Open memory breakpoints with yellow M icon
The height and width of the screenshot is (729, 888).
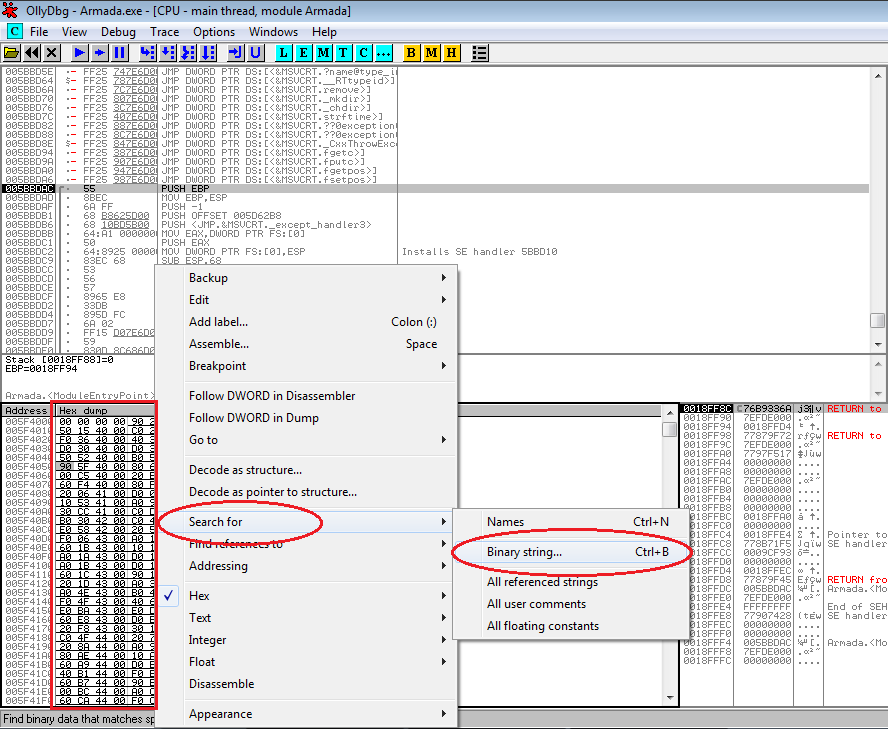tap(432, 53)
